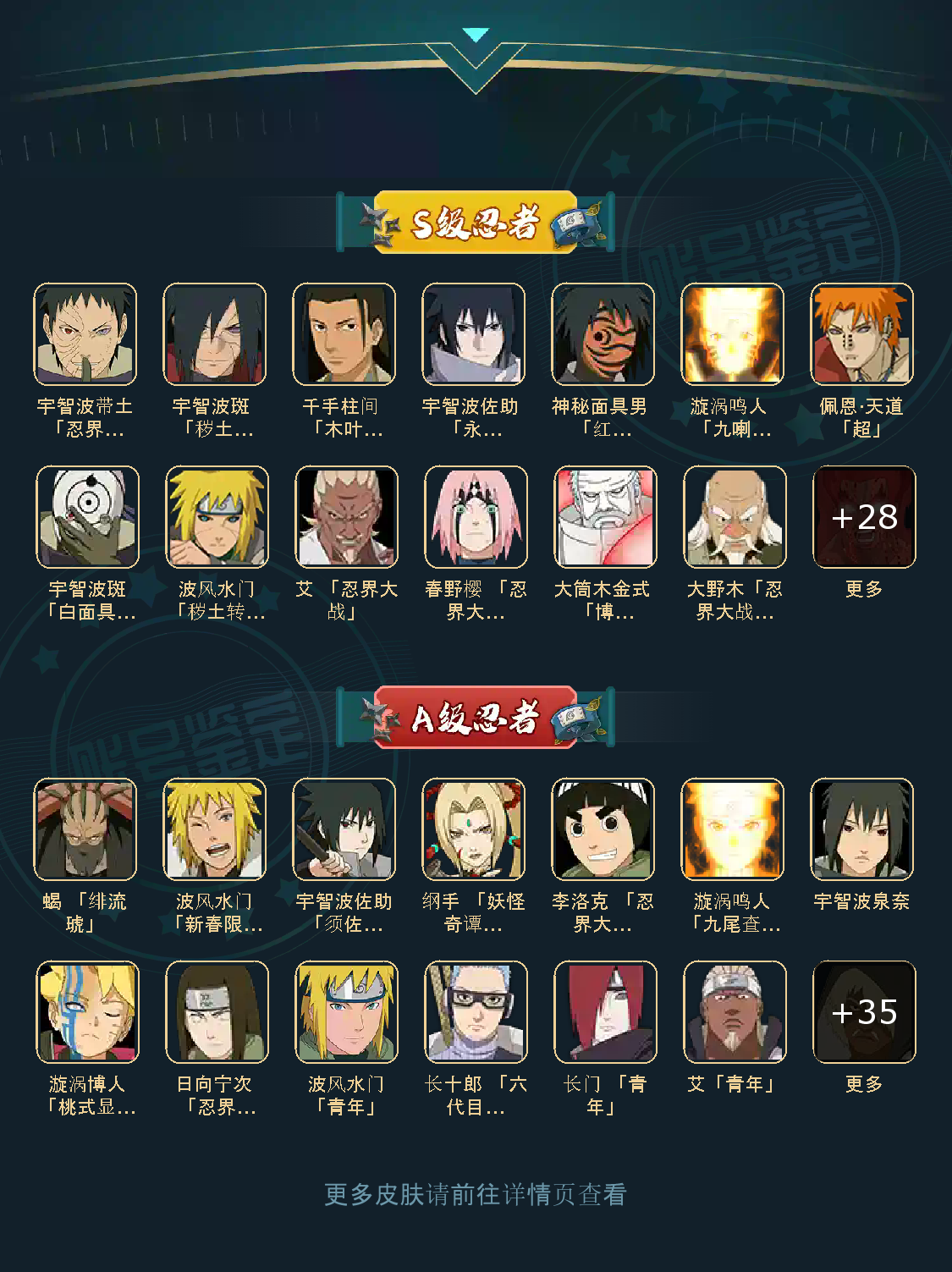This screenshot has width=952, height=1272.
Task: Open the 纲手「妖怪奇谭」 thumbnail
Action: click(x=473, y=829)
